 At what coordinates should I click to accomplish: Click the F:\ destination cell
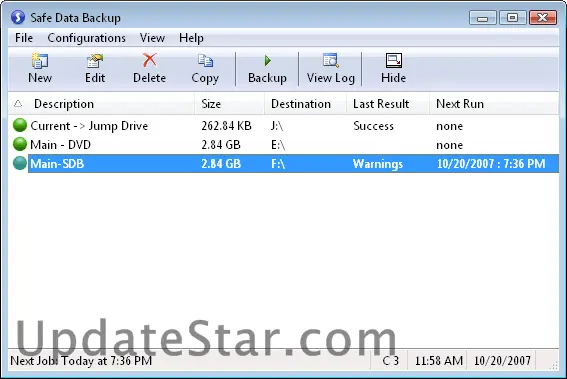(x=278, y=163)
